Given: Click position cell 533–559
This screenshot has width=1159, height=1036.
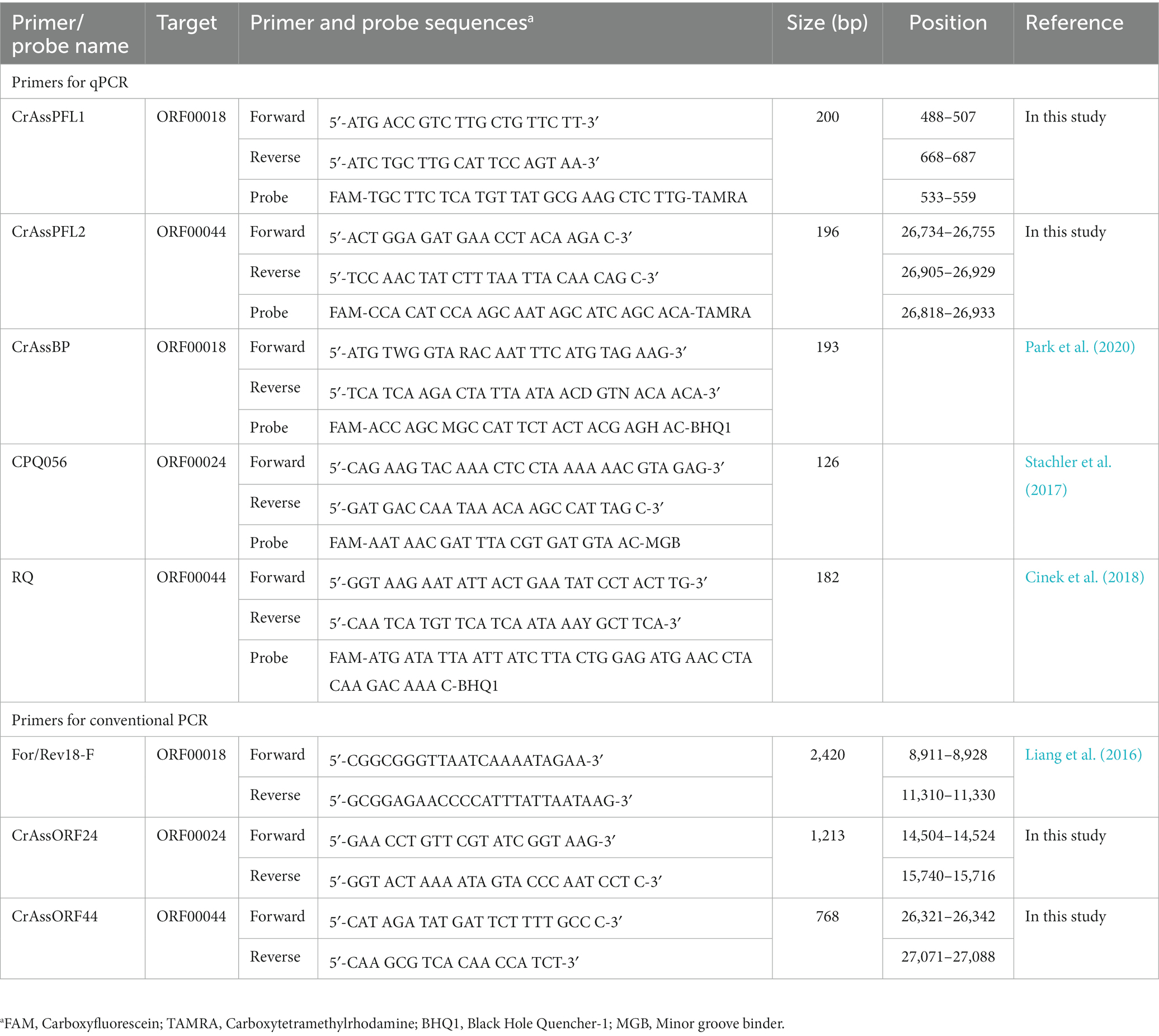Looking at the screenshot, I should 948,197.
